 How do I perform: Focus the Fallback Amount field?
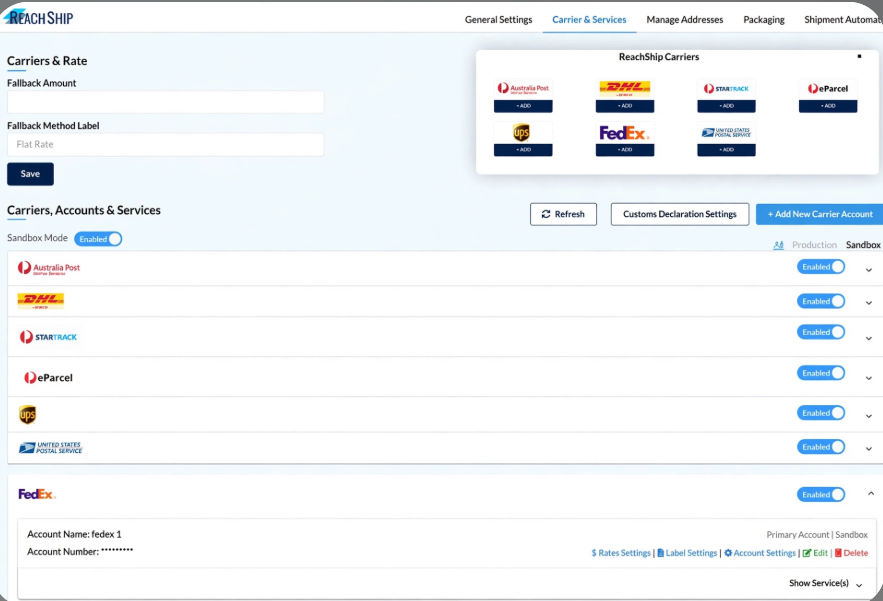coord(166,102)
